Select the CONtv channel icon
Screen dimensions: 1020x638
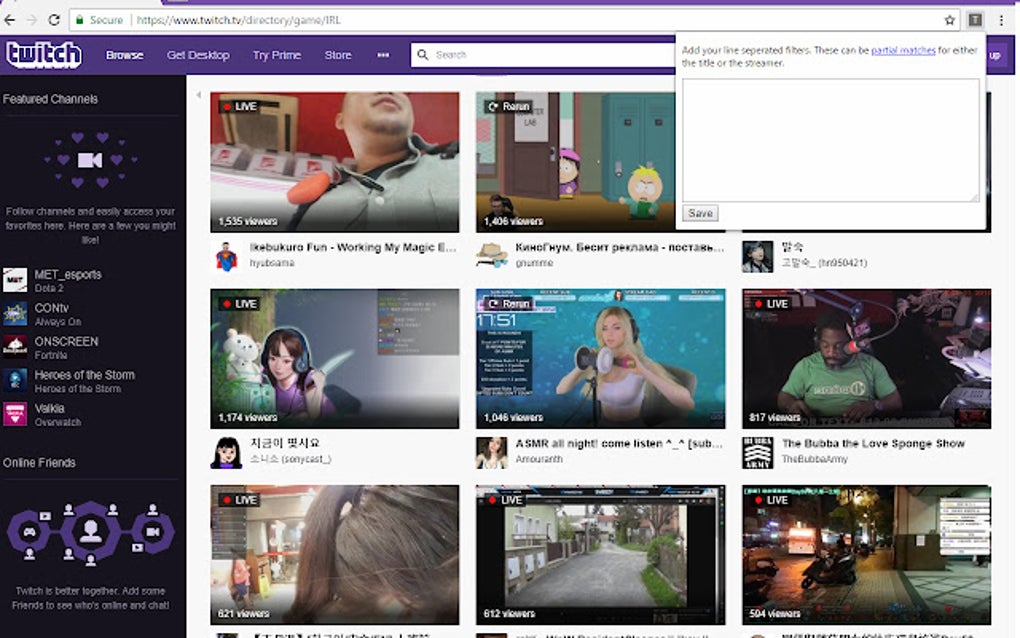click(x=15, y=314)
